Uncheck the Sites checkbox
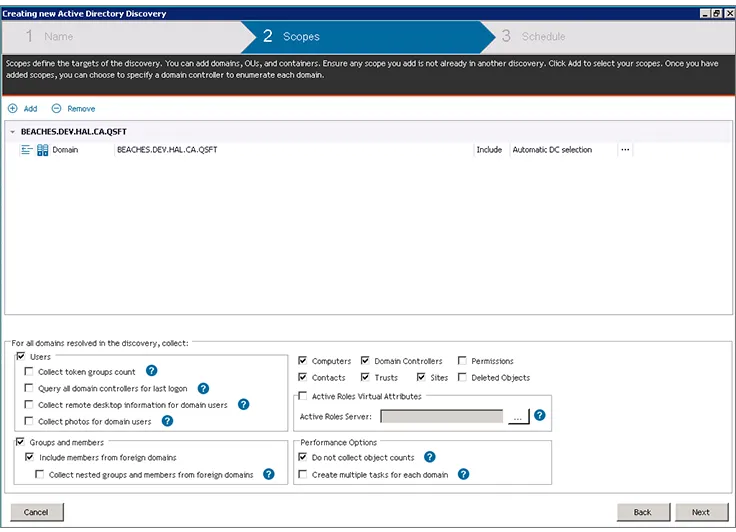This screenshot has height=532, width=736. 421,377
